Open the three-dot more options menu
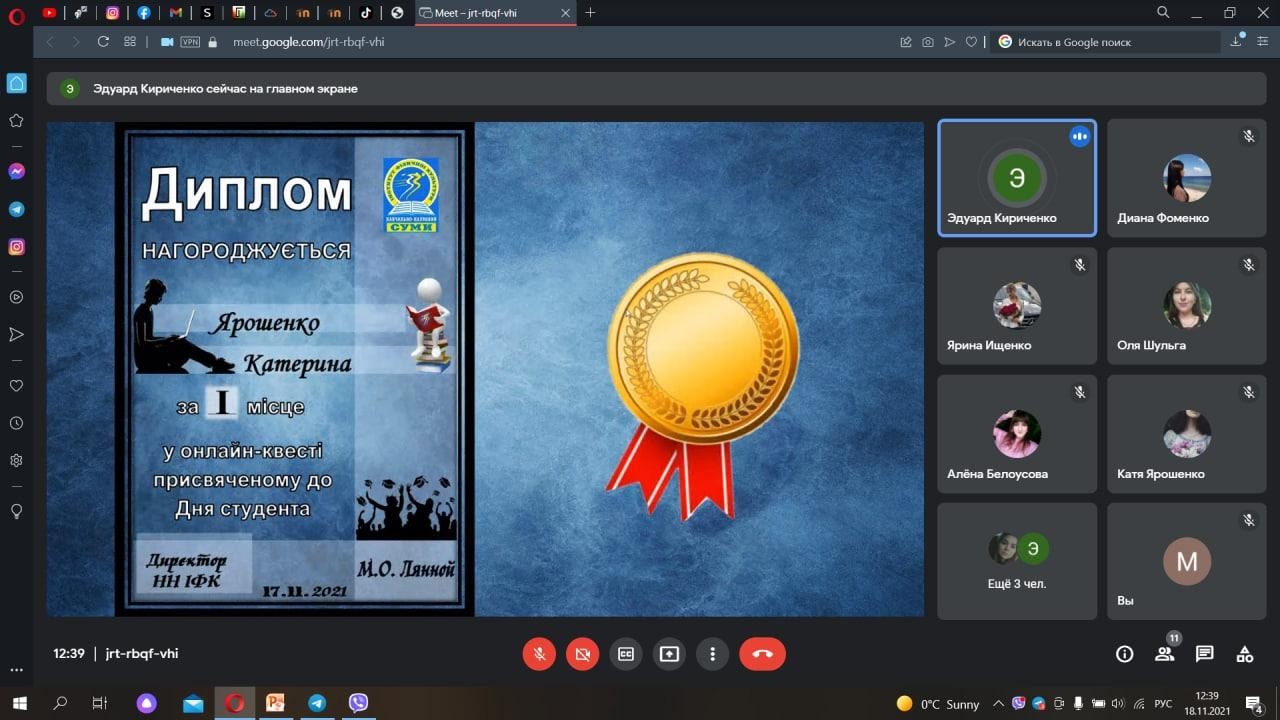The height and width of the screenshot is (720, 1280). pyautogui.click(x=712, y=654)
